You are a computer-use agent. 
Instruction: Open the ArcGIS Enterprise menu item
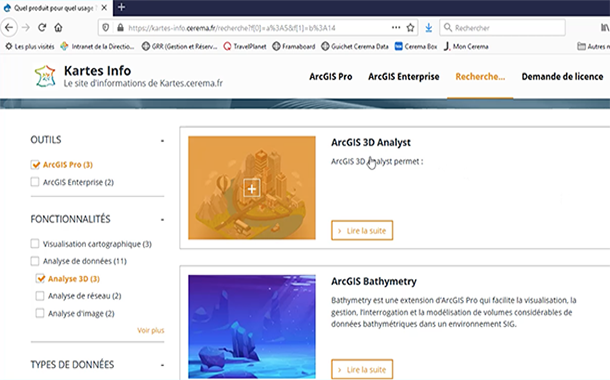coord(403,77)
